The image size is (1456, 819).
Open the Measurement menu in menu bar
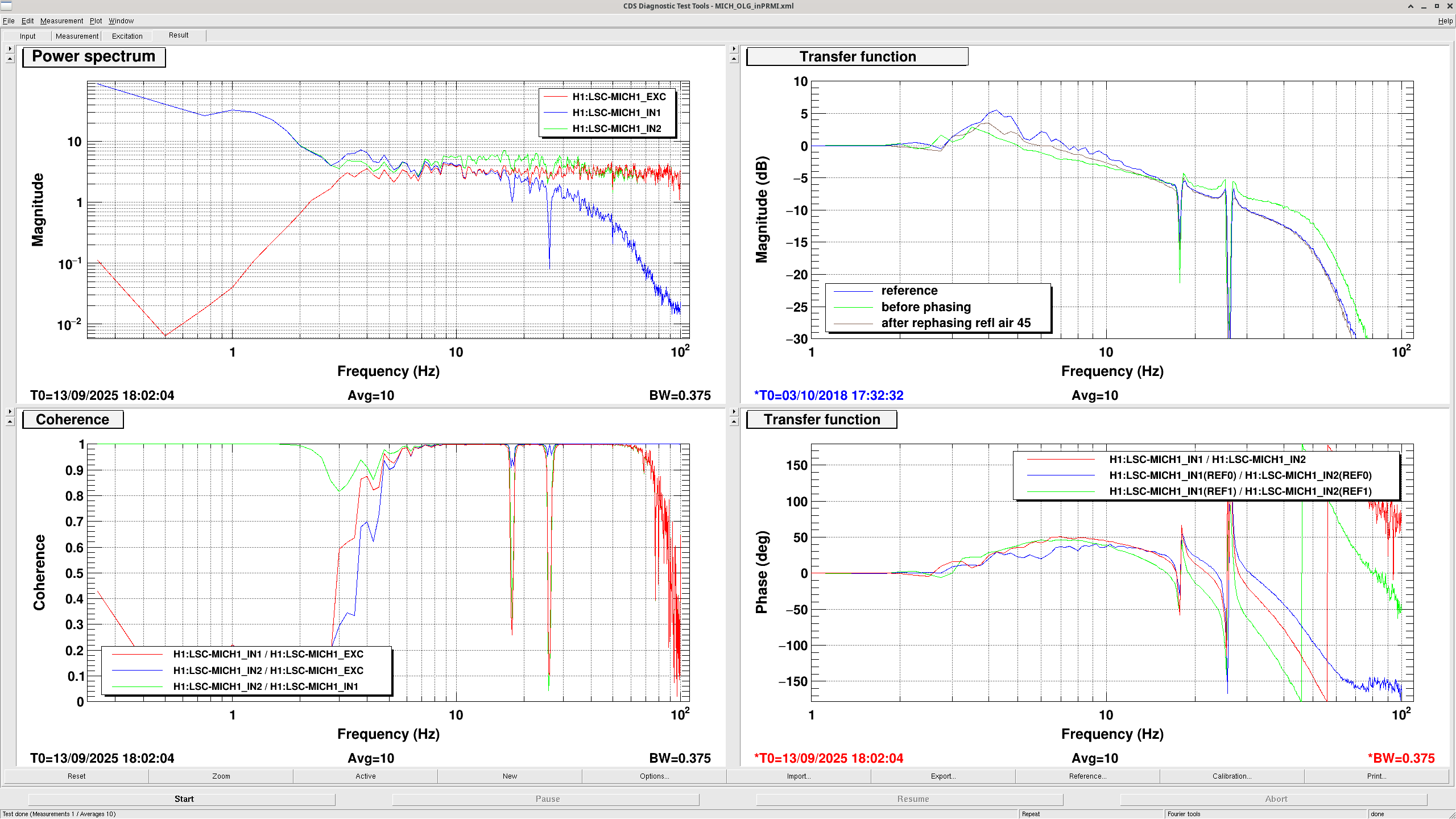[61, 21]
